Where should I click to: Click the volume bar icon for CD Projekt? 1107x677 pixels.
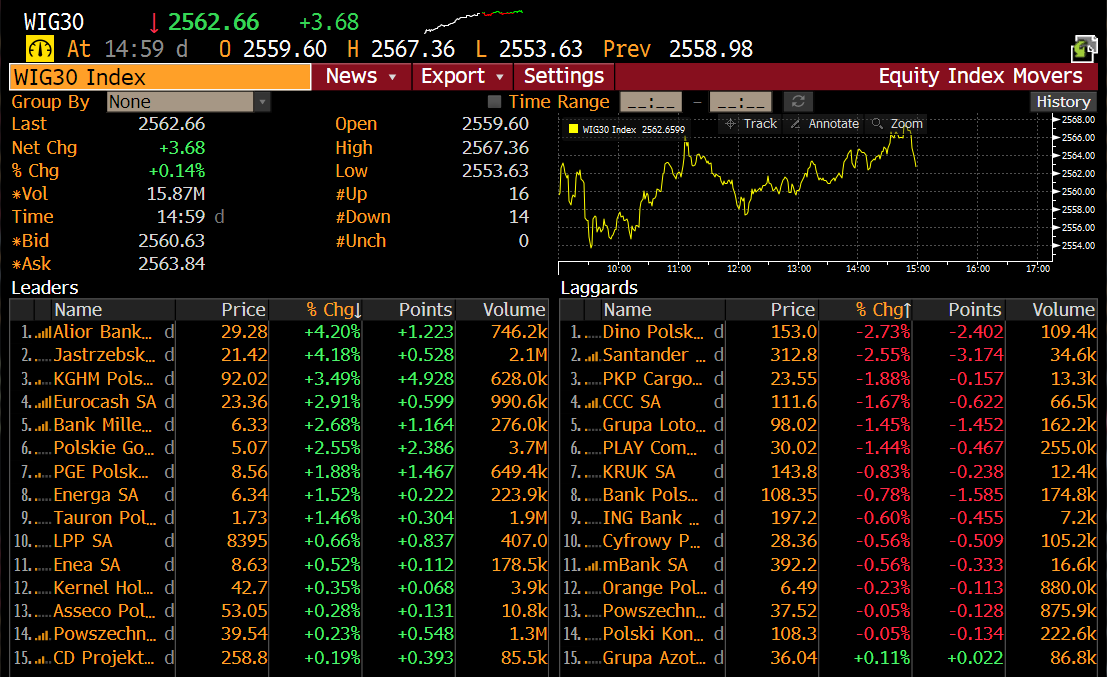[x=43, y=659]
